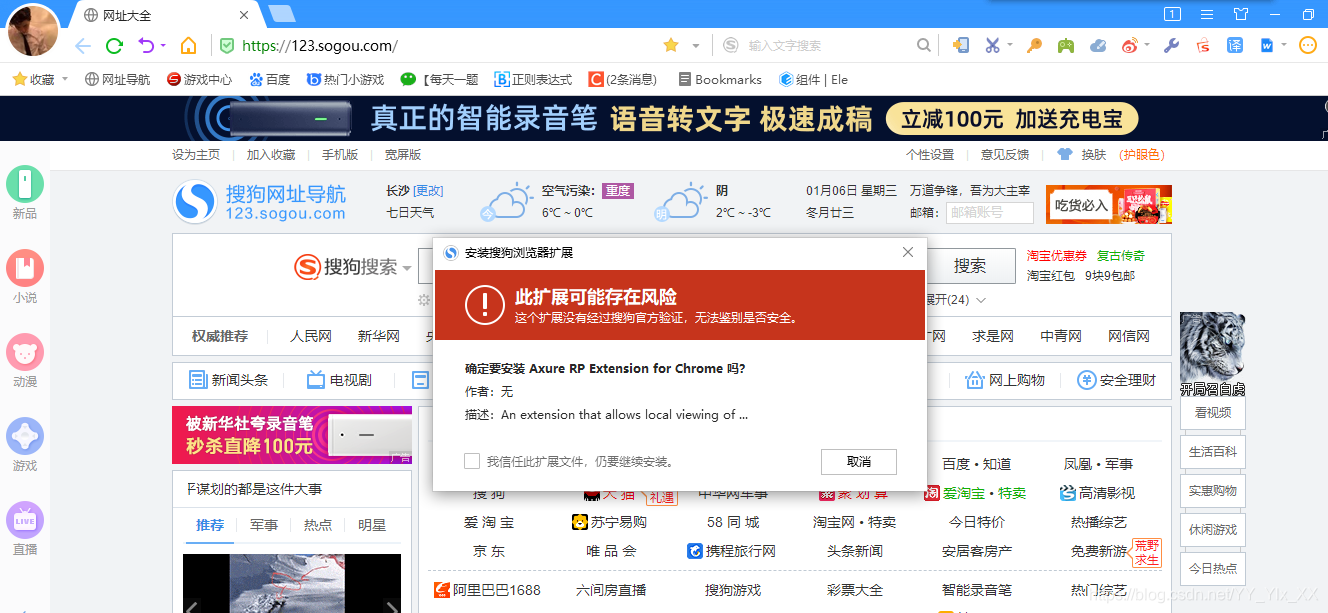The height and width of the screenshot is (613, 1328).
Task: Open the green gamepad icon
Action: [1066, 45]
